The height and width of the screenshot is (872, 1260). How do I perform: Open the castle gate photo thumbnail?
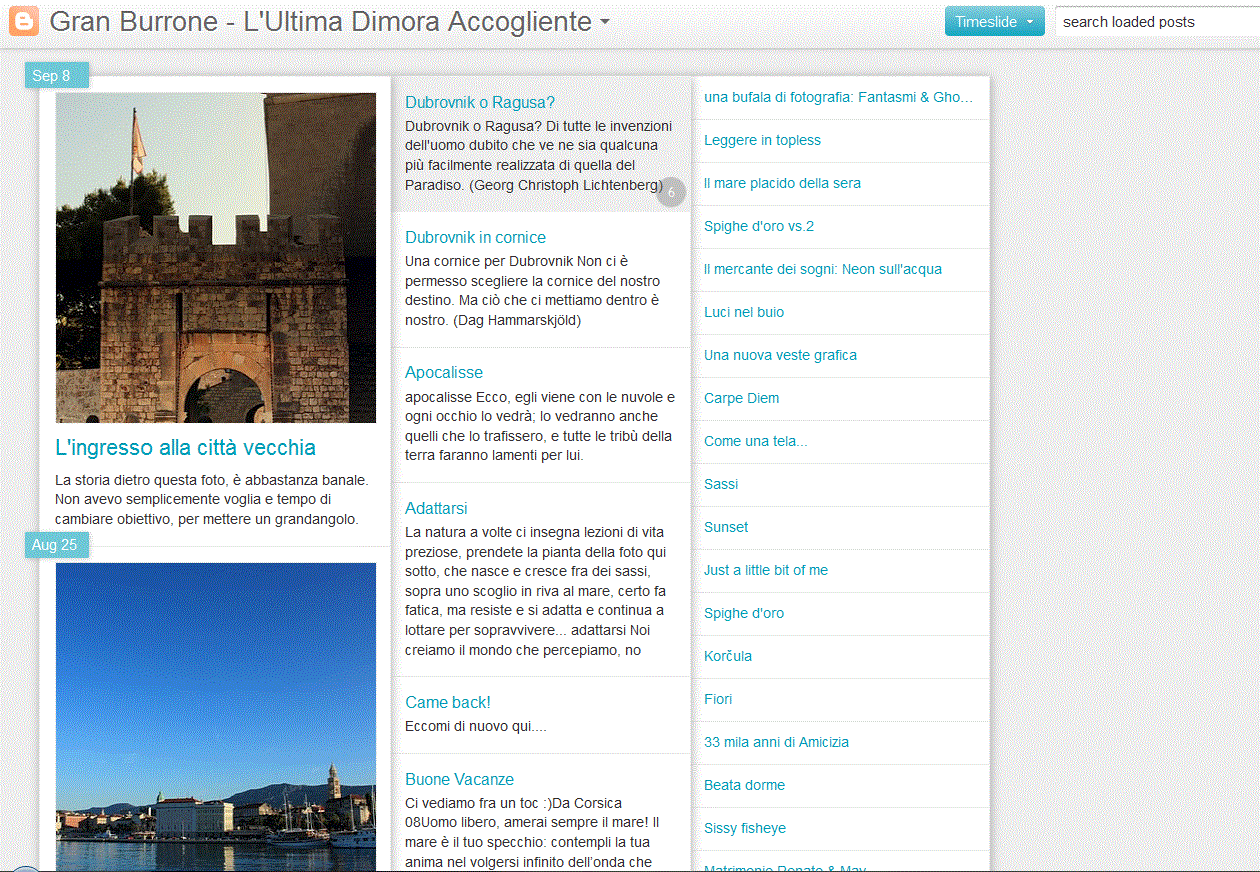point(216,258)
